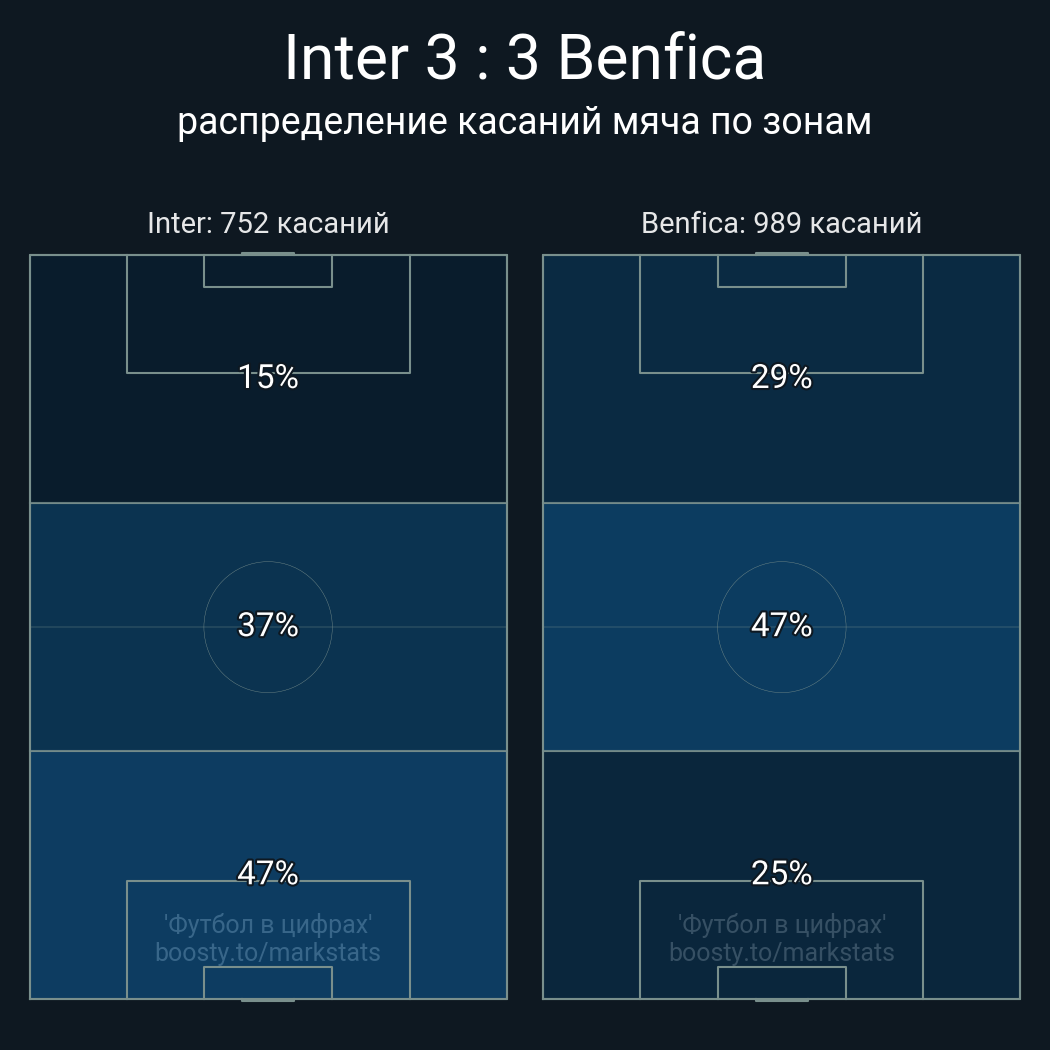Select Inter's 37% midfield label
The width and height of the screenshot is (1050, 1050).
pyautogui.click(x=268, y=625)
